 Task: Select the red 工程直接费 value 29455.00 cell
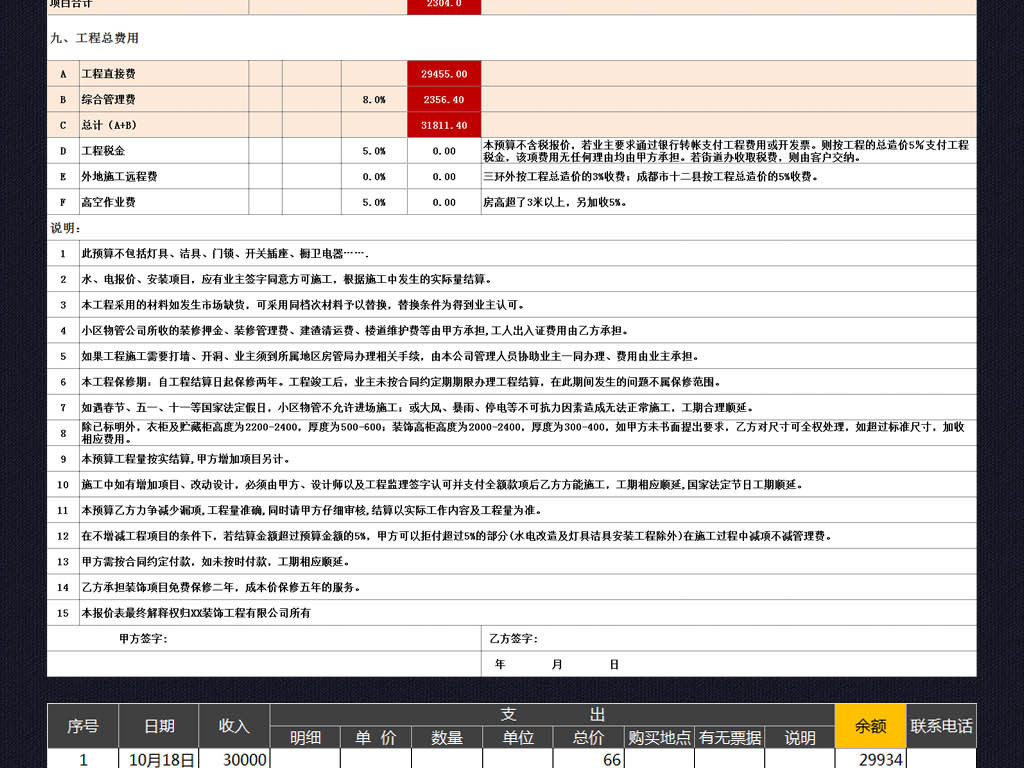coord(444,74)
